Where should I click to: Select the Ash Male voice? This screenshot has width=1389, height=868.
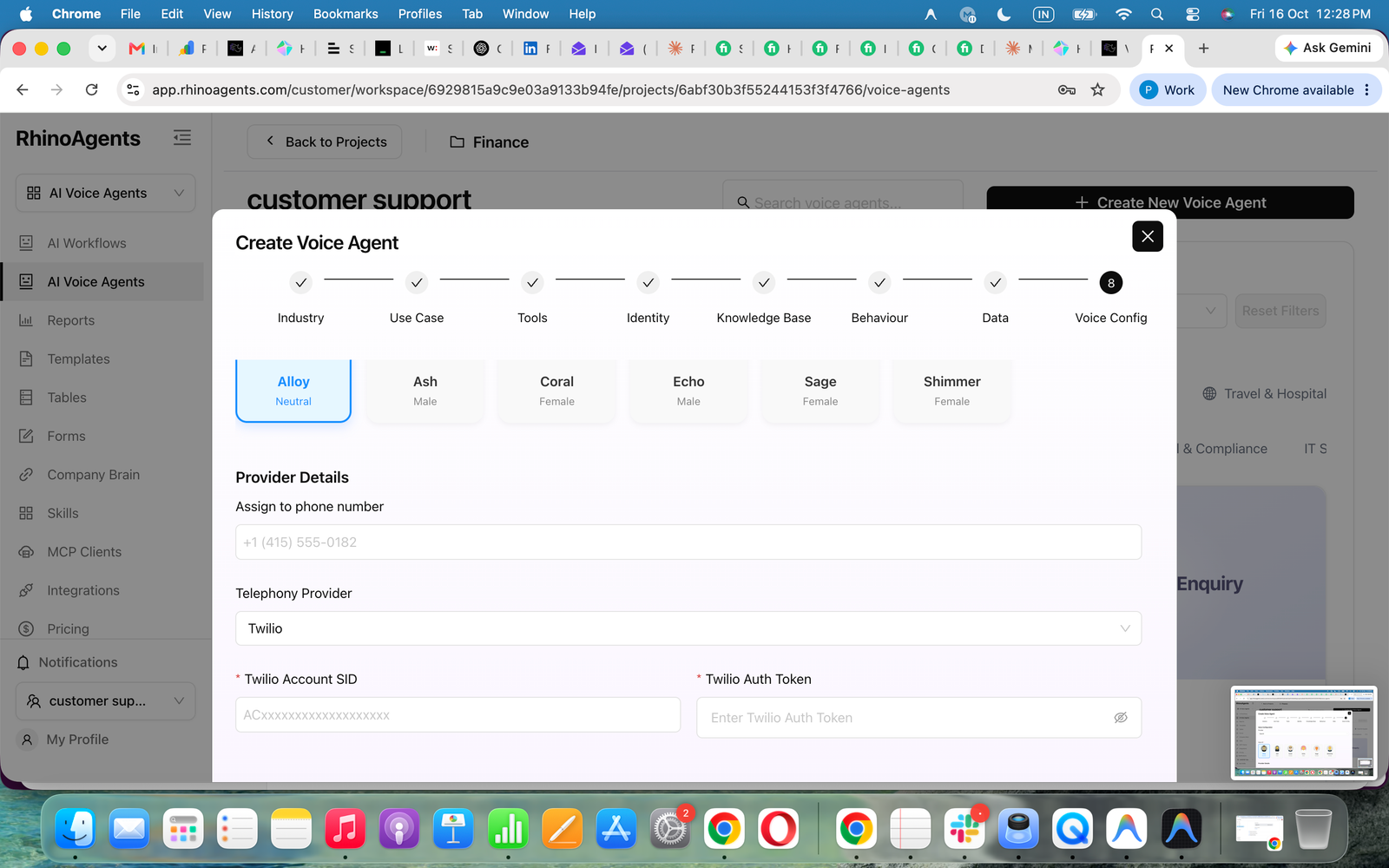425,391
